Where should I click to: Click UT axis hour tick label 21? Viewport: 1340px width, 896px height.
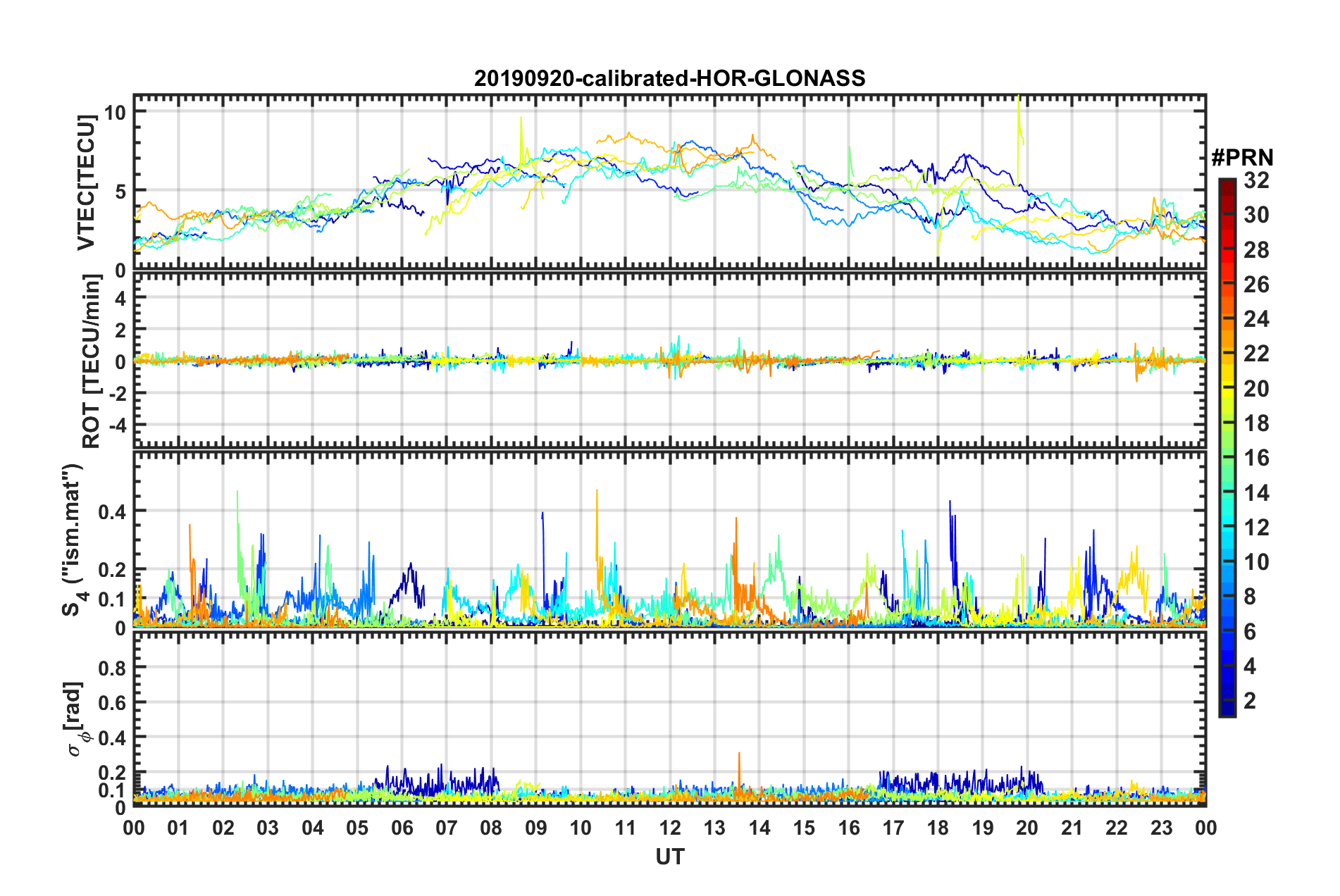1072,828
